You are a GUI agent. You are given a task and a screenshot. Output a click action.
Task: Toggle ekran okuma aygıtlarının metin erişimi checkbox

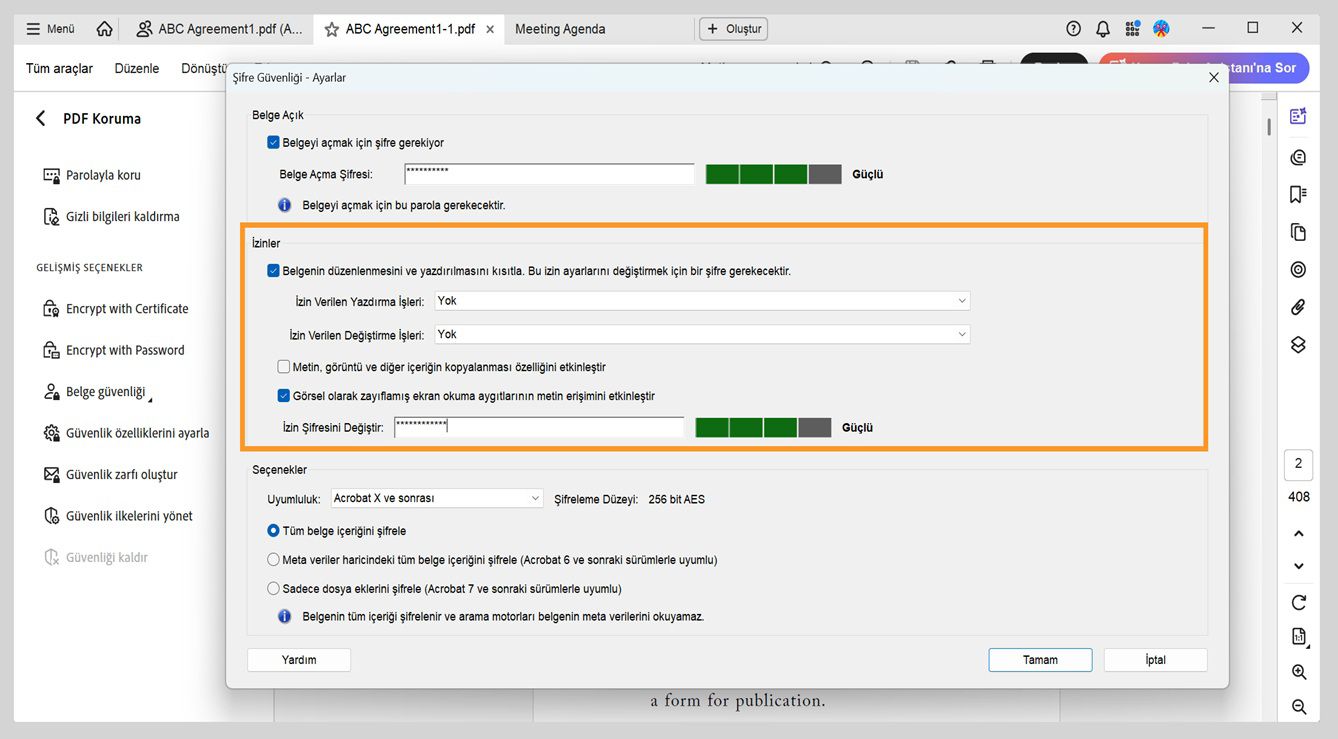point(284,396)
